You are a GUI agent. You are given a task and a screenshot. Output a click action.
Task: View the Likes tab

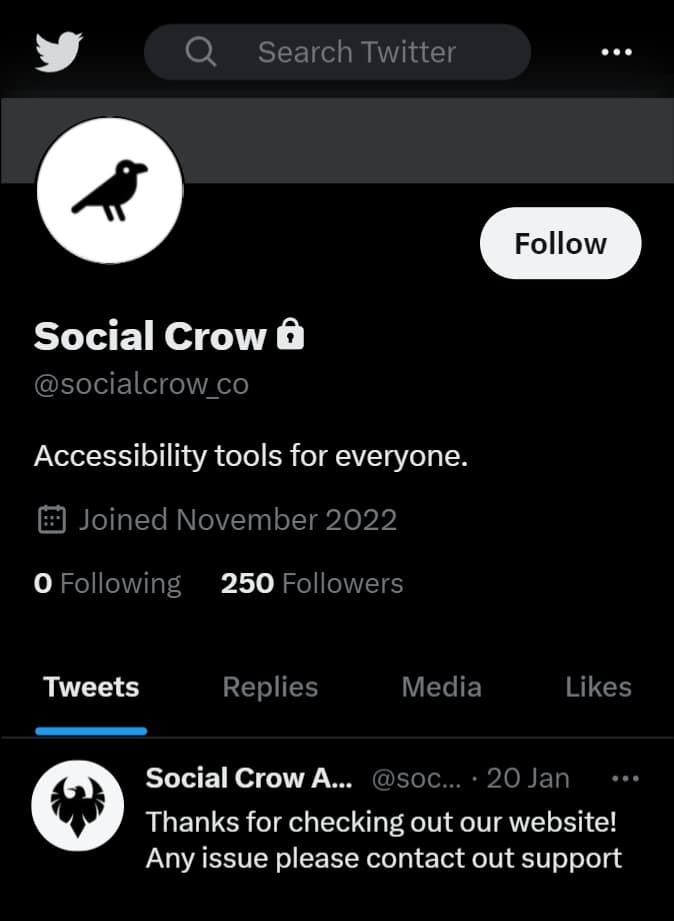[x=597, y=687]
